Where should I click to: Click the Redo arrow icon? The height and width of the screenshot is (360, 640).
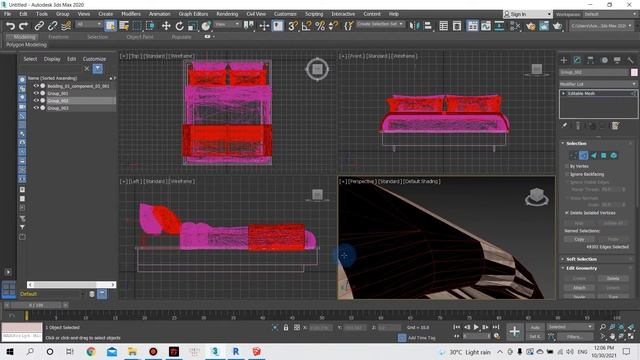pos(24,26)
